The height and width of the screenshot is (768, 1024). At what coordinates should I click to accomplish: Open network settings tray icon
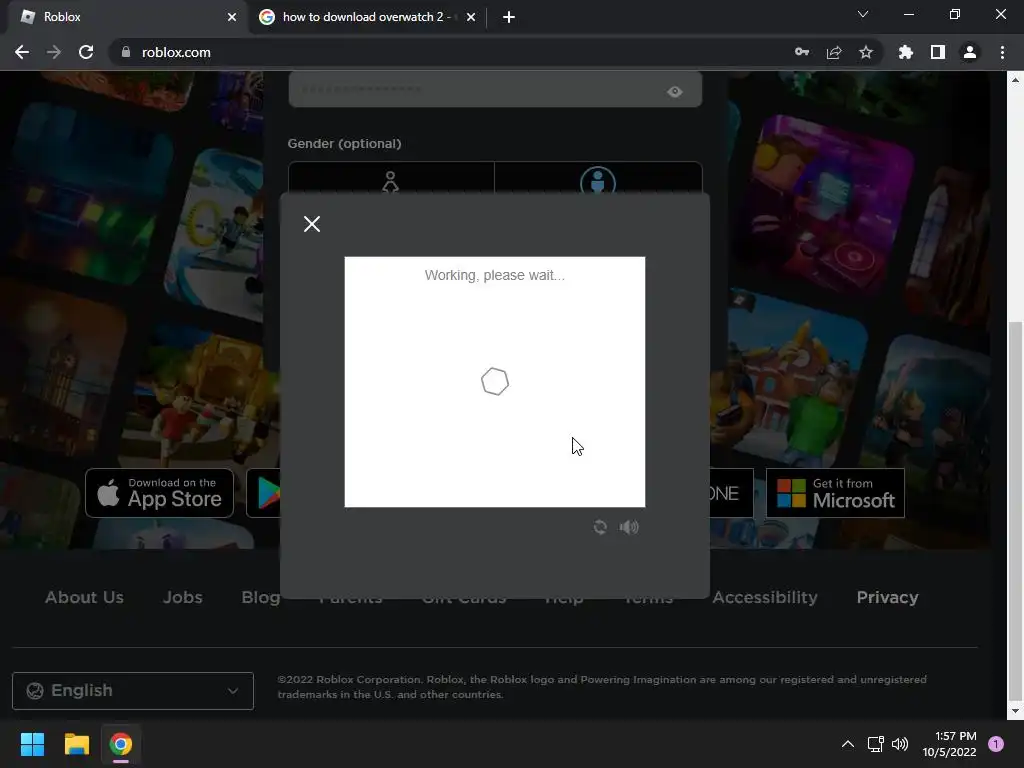(x=875, y=744)
